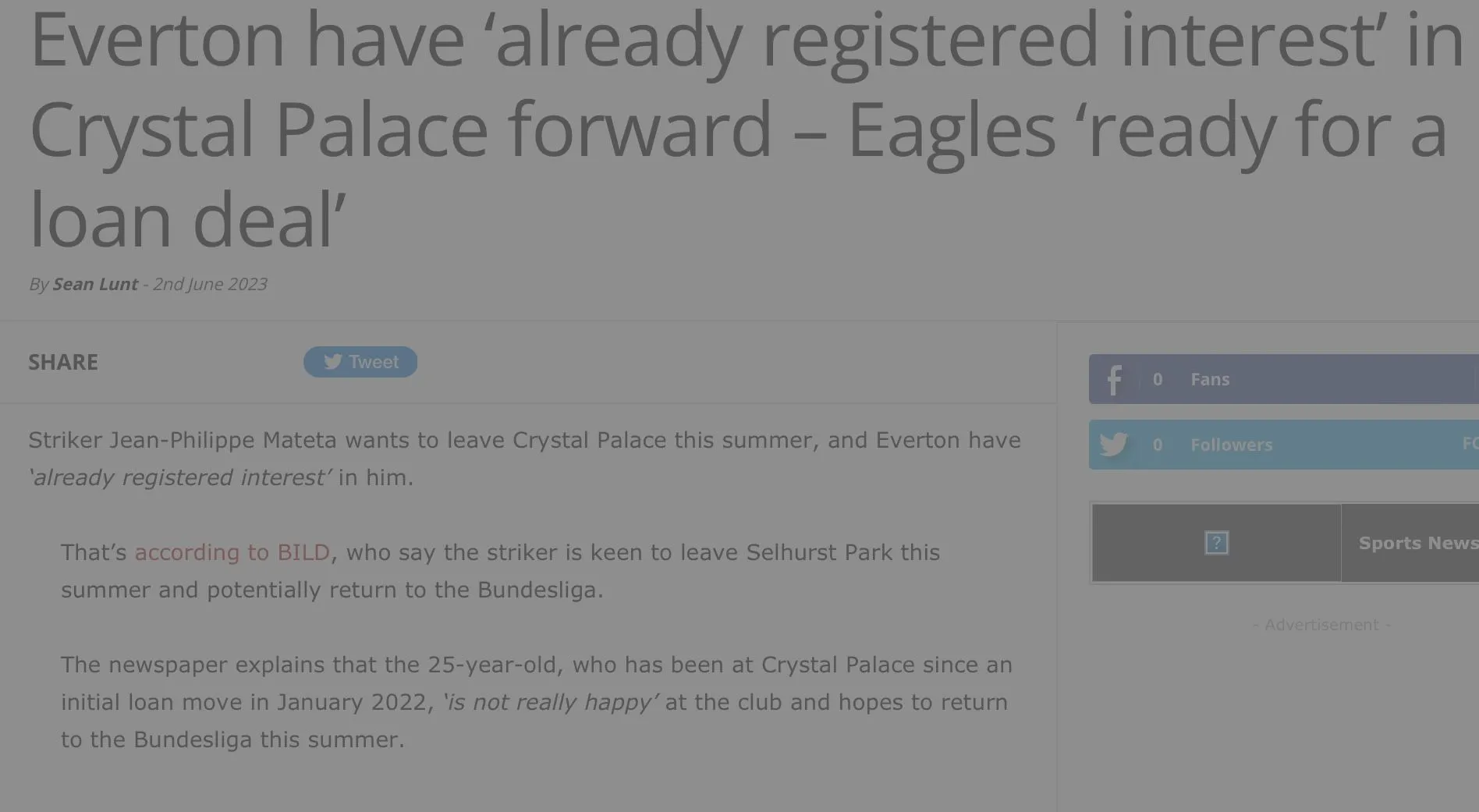Click the italic 'already registered interest' text in body
Screen dimensions: 1479x812
(x=180, y=477)
